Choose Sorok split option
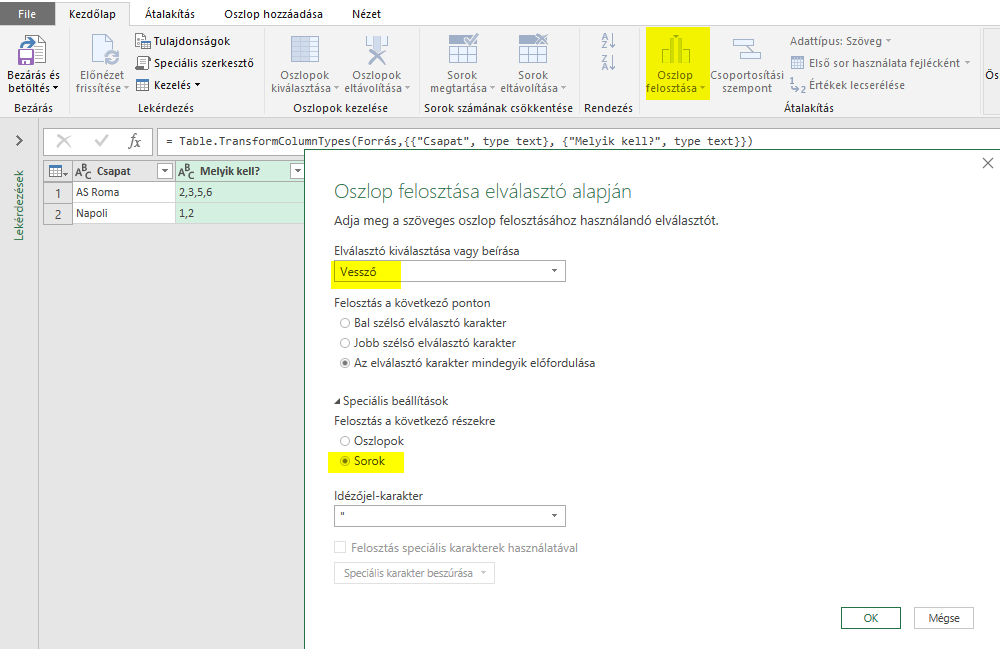This screenshot has width=1000, height=649. [x=345, y=461]
